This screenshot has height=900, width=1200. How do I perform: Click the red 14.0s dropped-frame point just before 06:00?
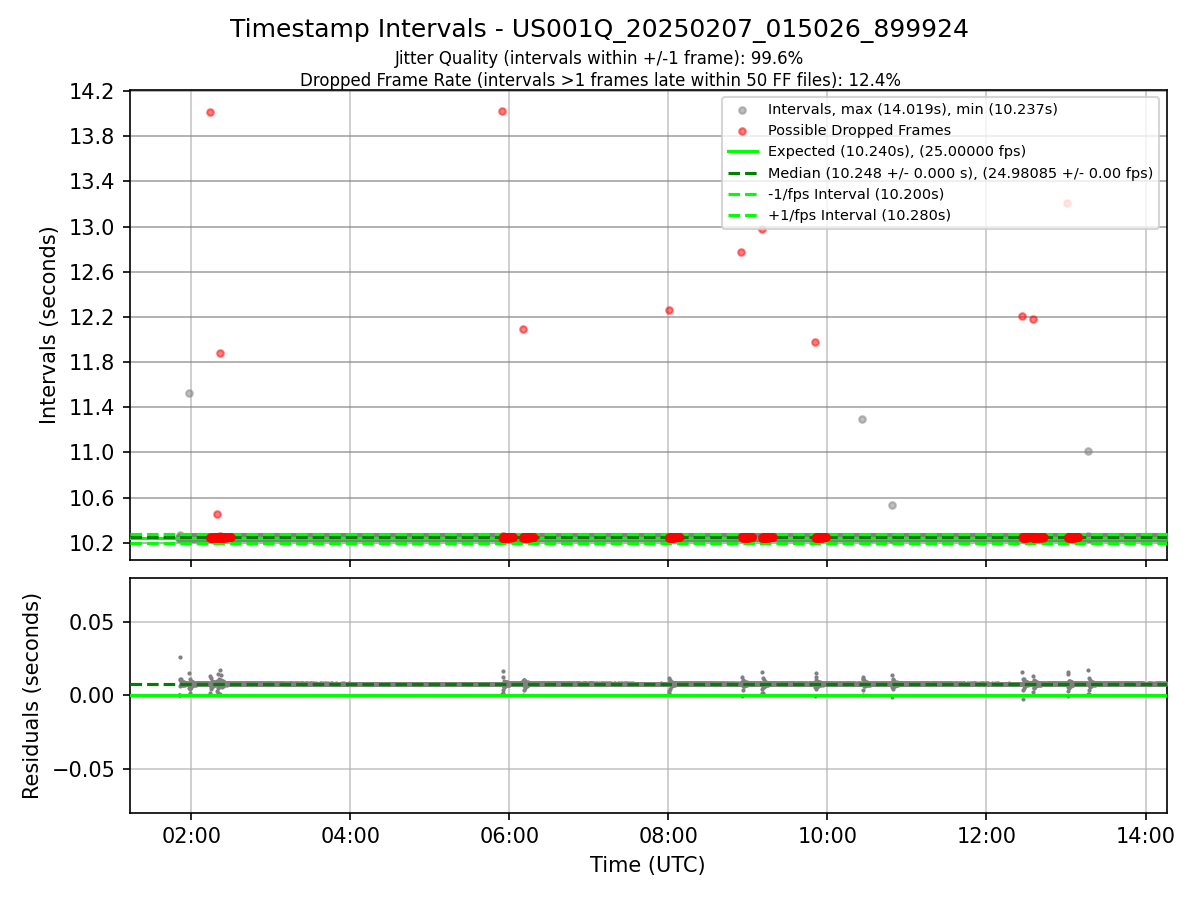502,111
